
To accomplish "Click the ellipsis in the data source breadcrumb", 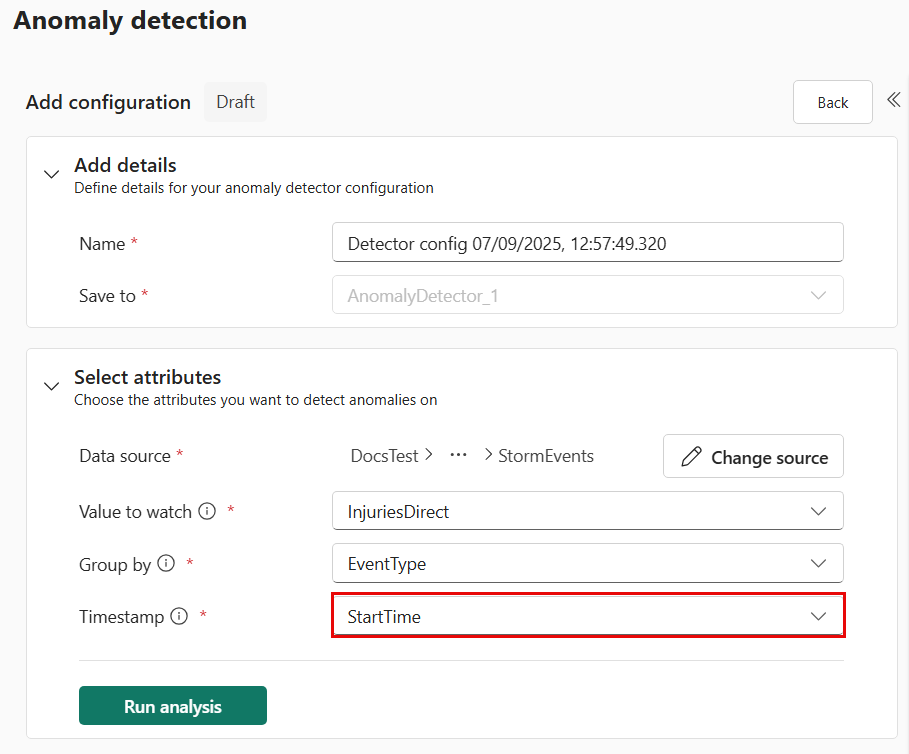I will tap(459, 455).
